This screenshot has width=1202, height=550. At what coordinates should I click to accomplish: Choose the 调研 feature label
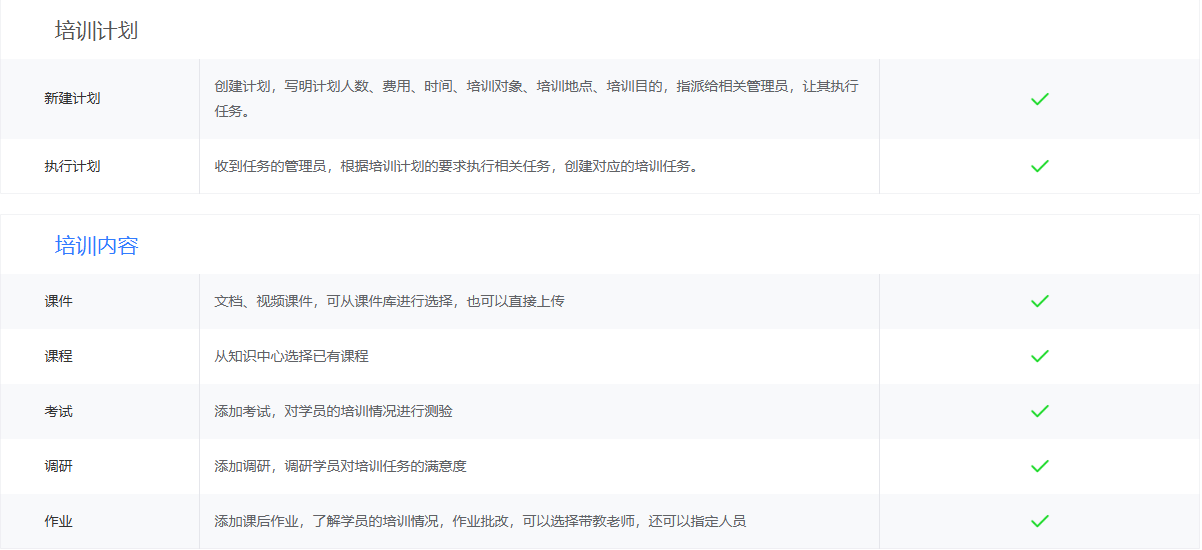[x=58, y=466]
